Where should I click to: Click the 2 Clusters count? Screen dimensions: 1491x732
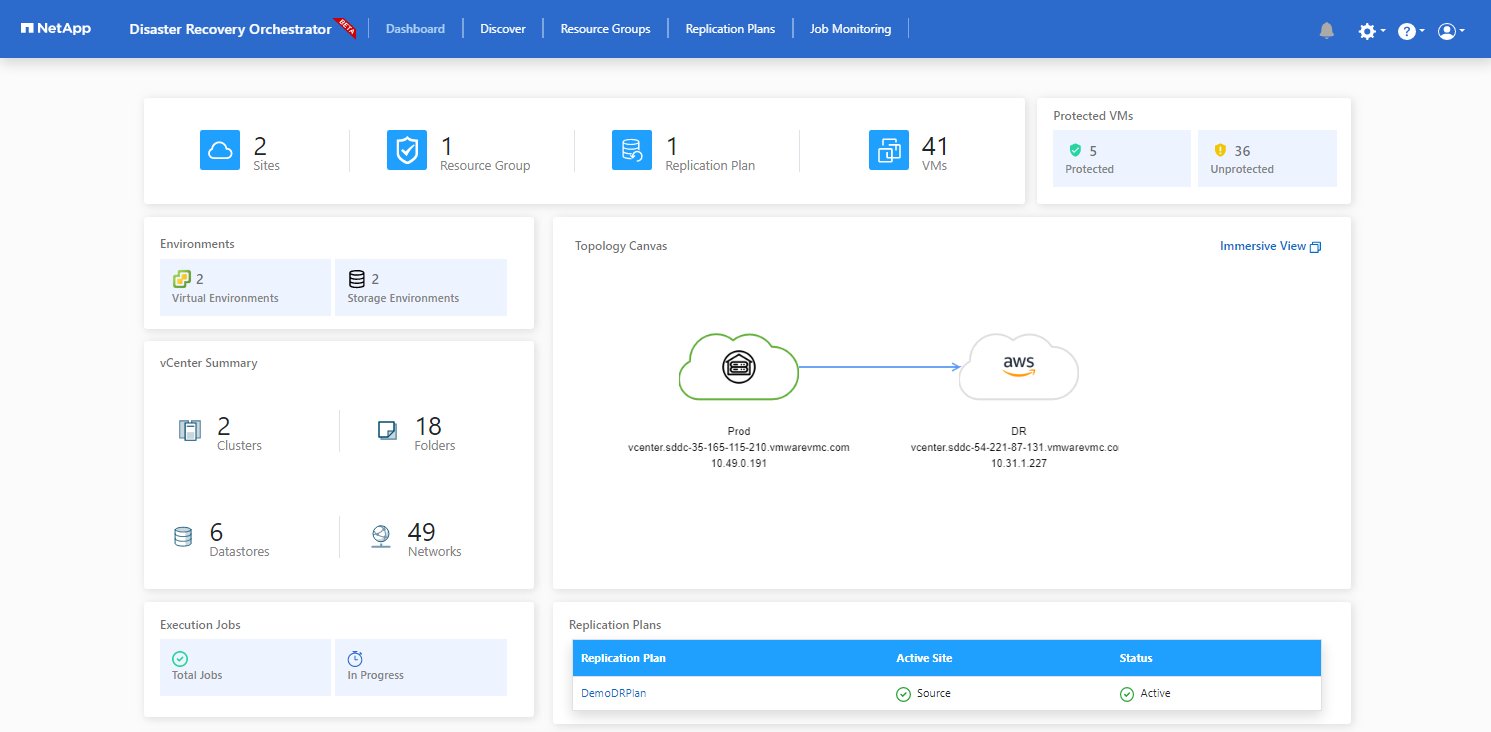point(224,426)
